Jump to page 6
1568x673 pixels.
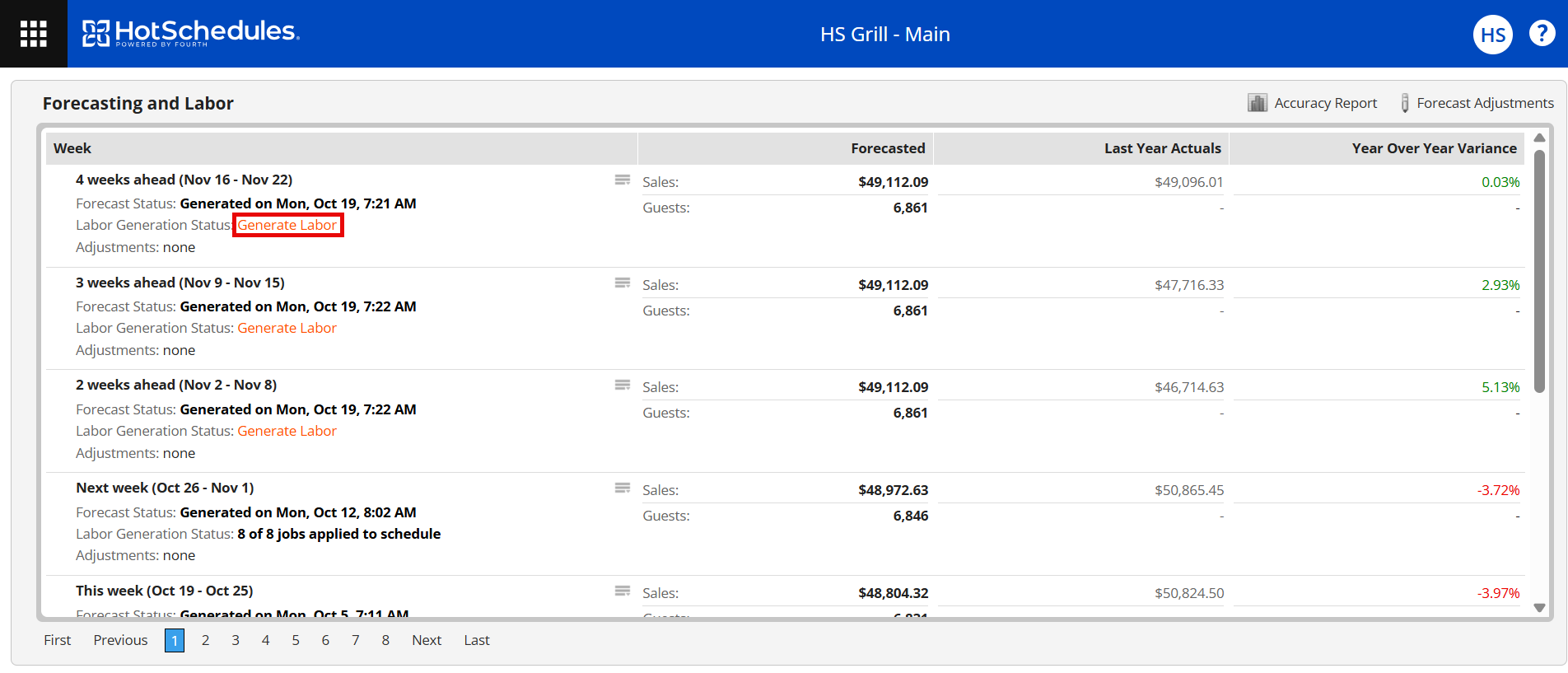[x=325, y=640]
